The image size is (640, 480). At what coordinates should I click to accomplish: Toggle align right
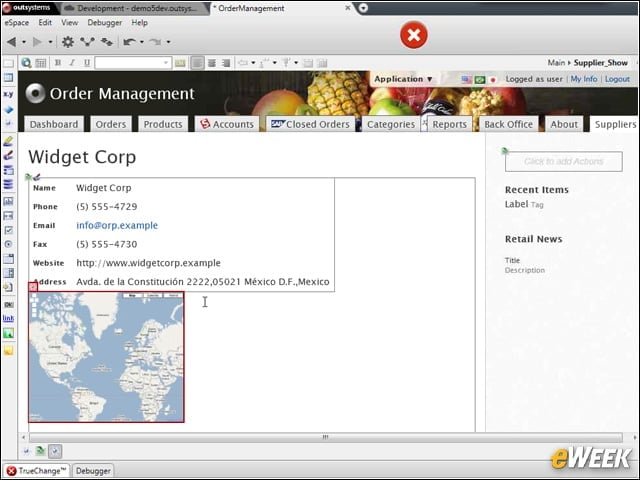(x=226, y=63)
